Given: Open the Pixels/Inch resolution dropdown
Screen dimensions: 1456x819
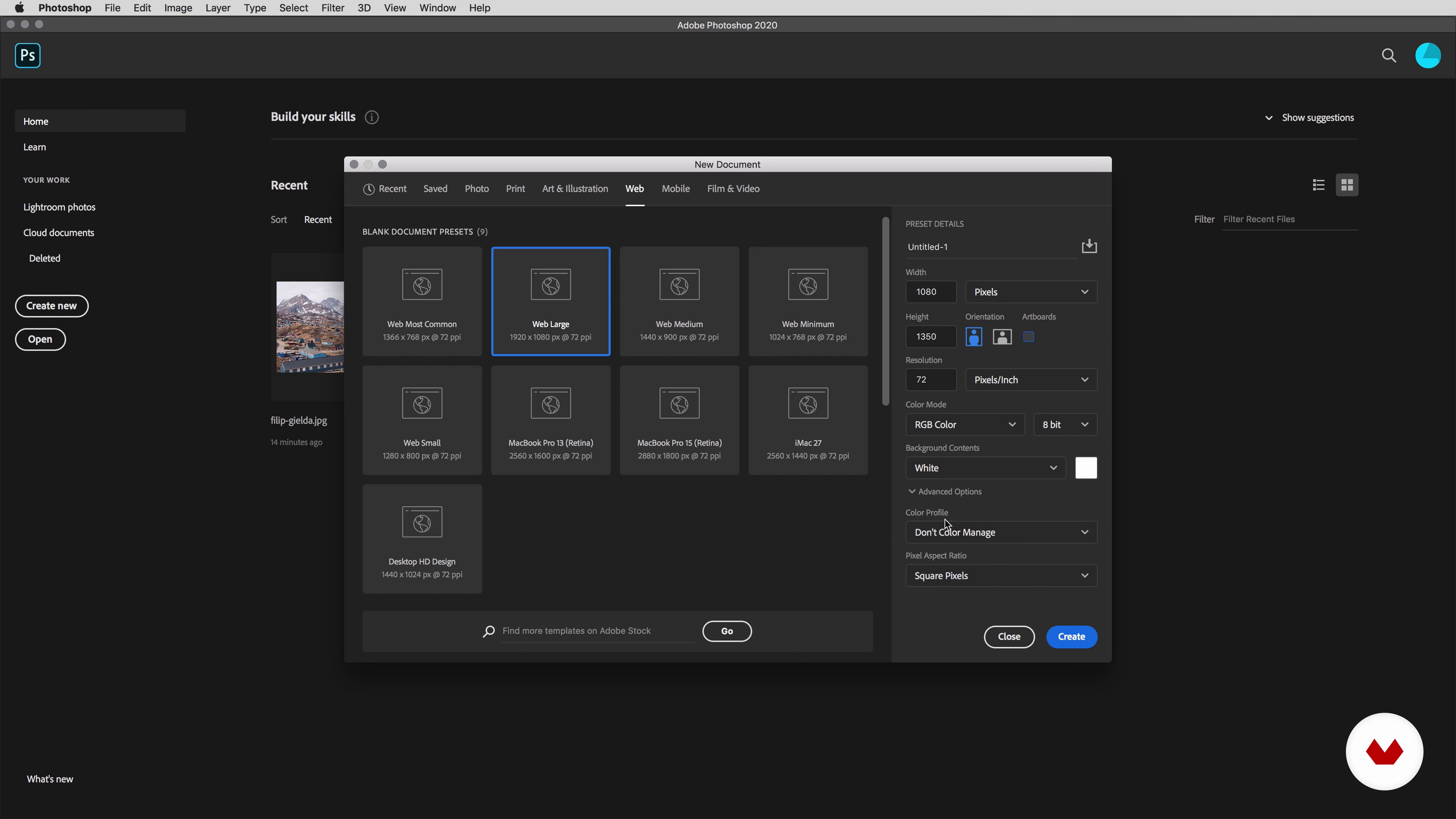Looking at the screenshot, I should click(x=1031, y=380).
